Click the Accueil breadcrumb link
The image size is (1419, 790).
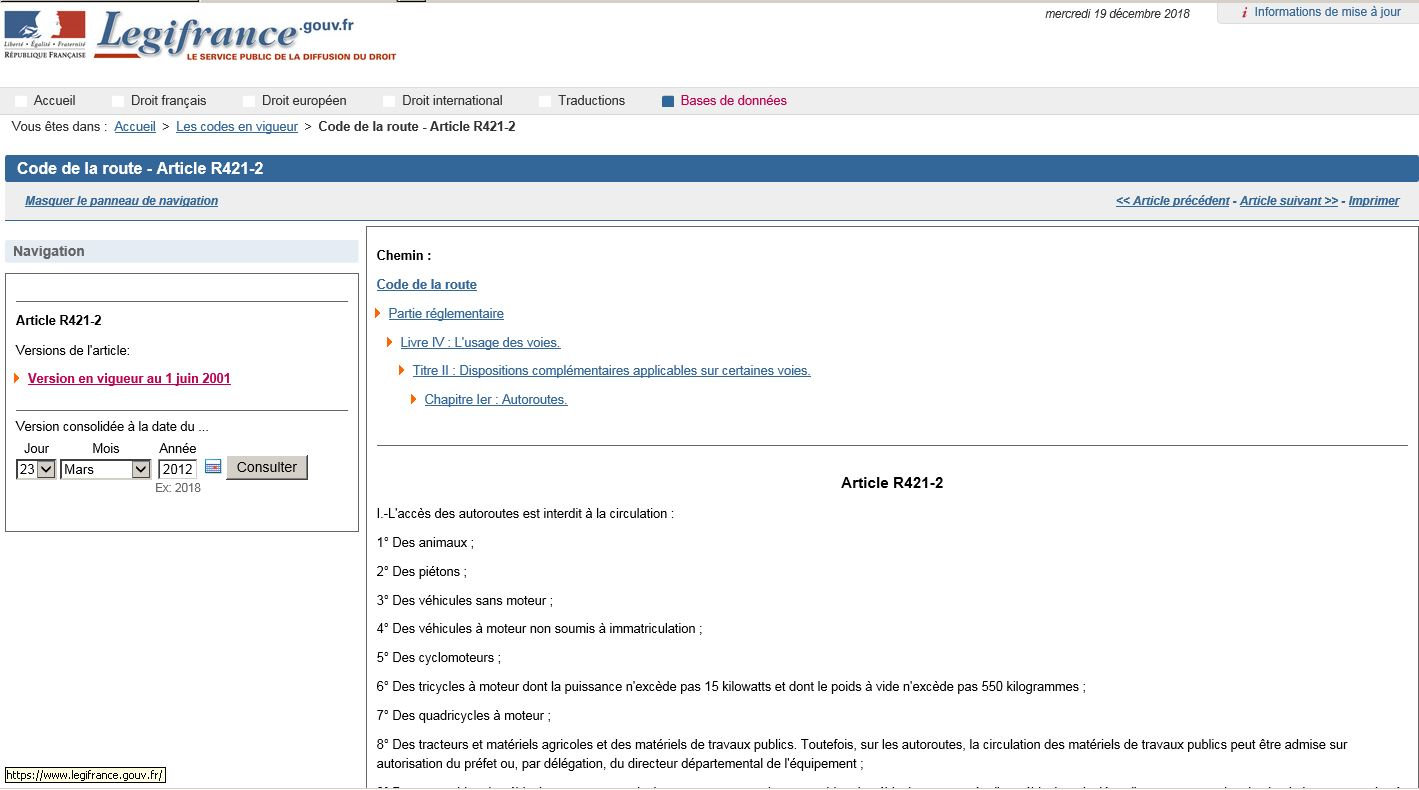point(135,127)
